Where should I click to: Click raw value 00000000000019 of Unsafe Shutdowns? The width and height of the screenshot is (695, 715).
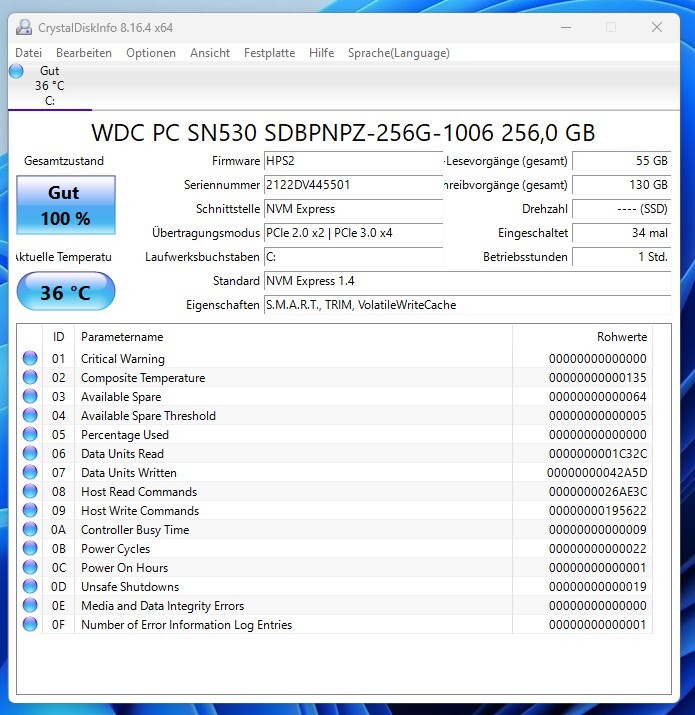[x=597, y=587]
